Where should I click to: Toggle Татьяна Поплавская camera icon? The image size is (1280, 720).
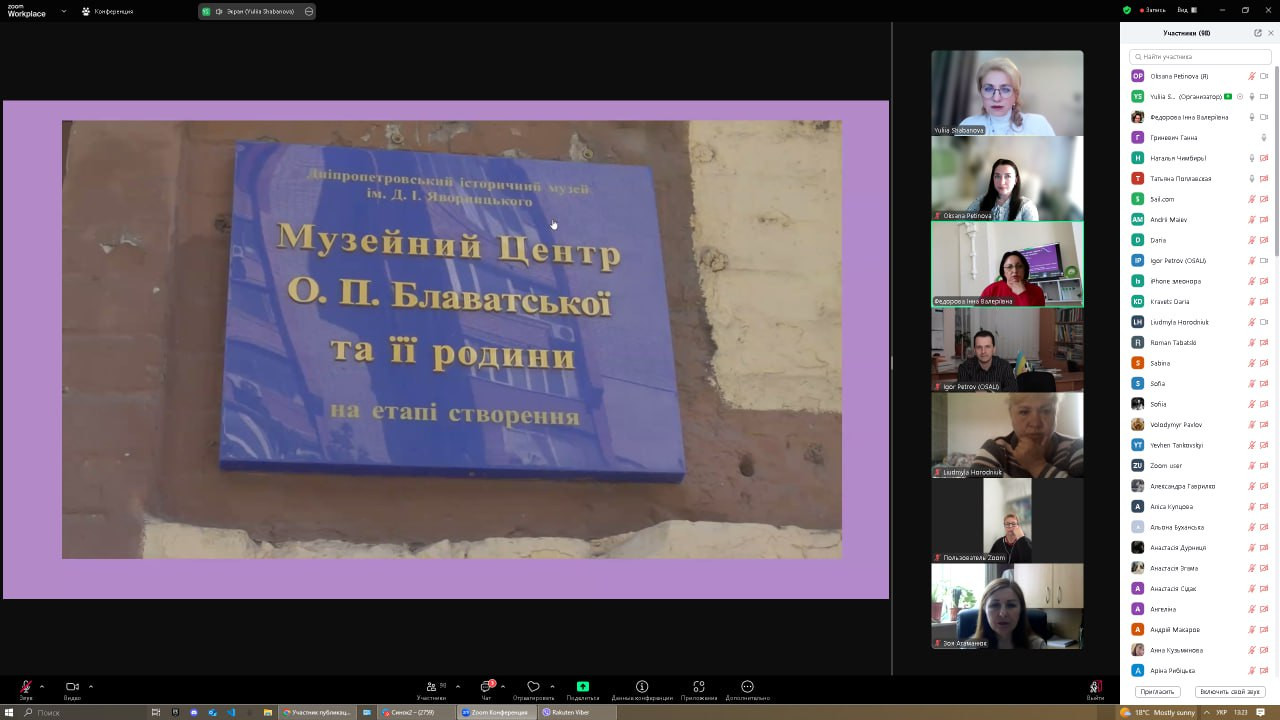pos(1264,179)
